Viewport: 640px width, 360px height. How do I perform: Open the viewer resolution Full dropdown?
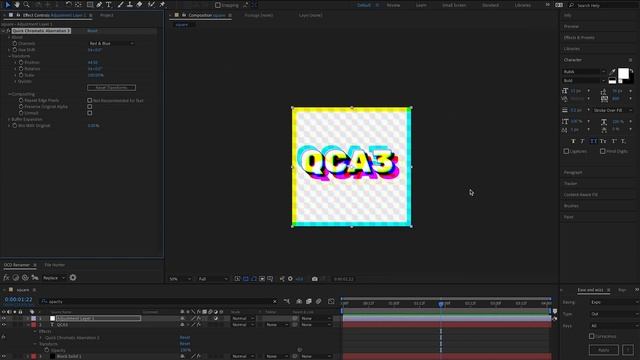(213, 279)
